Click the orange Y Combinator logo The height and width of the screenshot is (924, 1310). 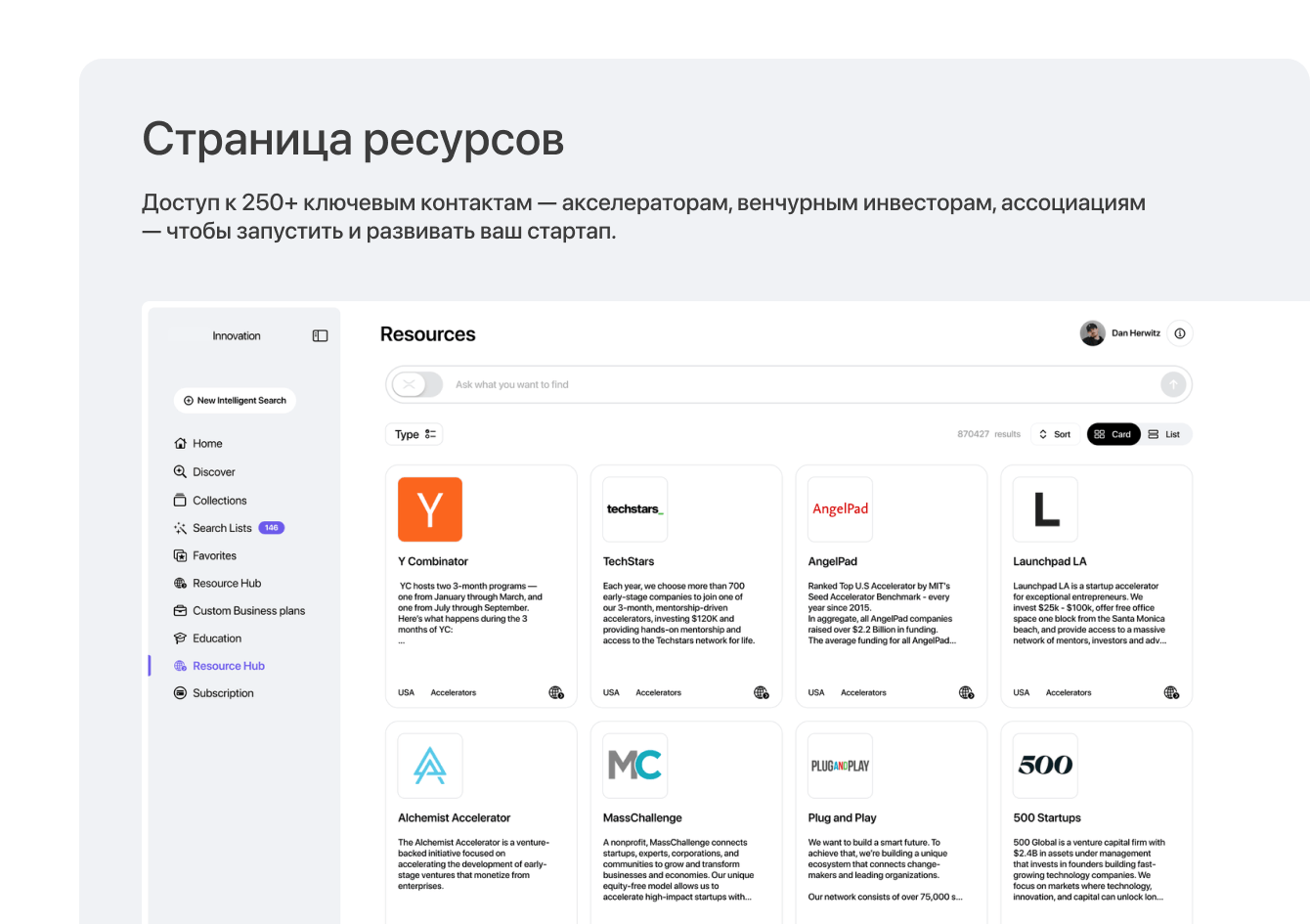(x=430, y=509)
